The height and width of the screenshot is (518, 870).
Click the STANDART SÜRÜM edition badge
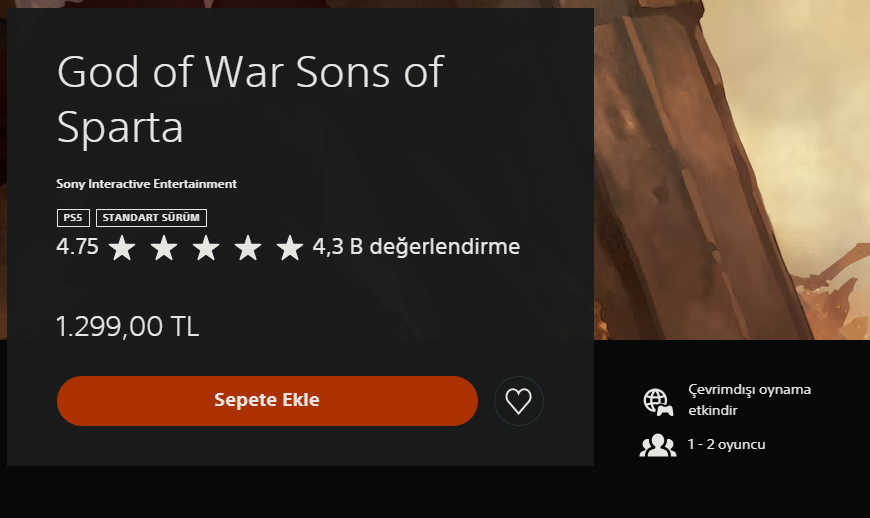coord(151,217)
